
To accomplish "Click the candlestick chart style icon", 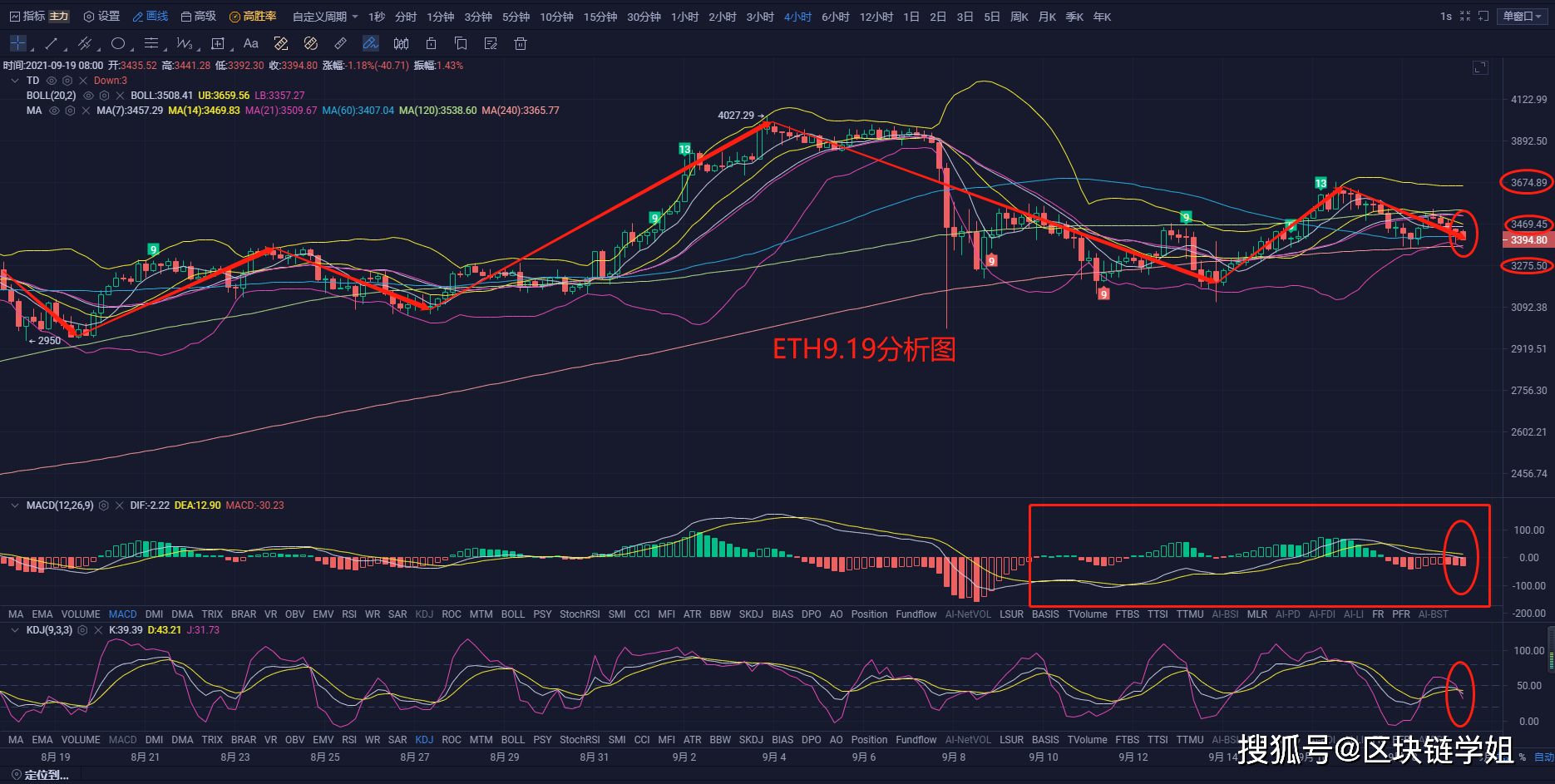I will click(x=401, y=43).
